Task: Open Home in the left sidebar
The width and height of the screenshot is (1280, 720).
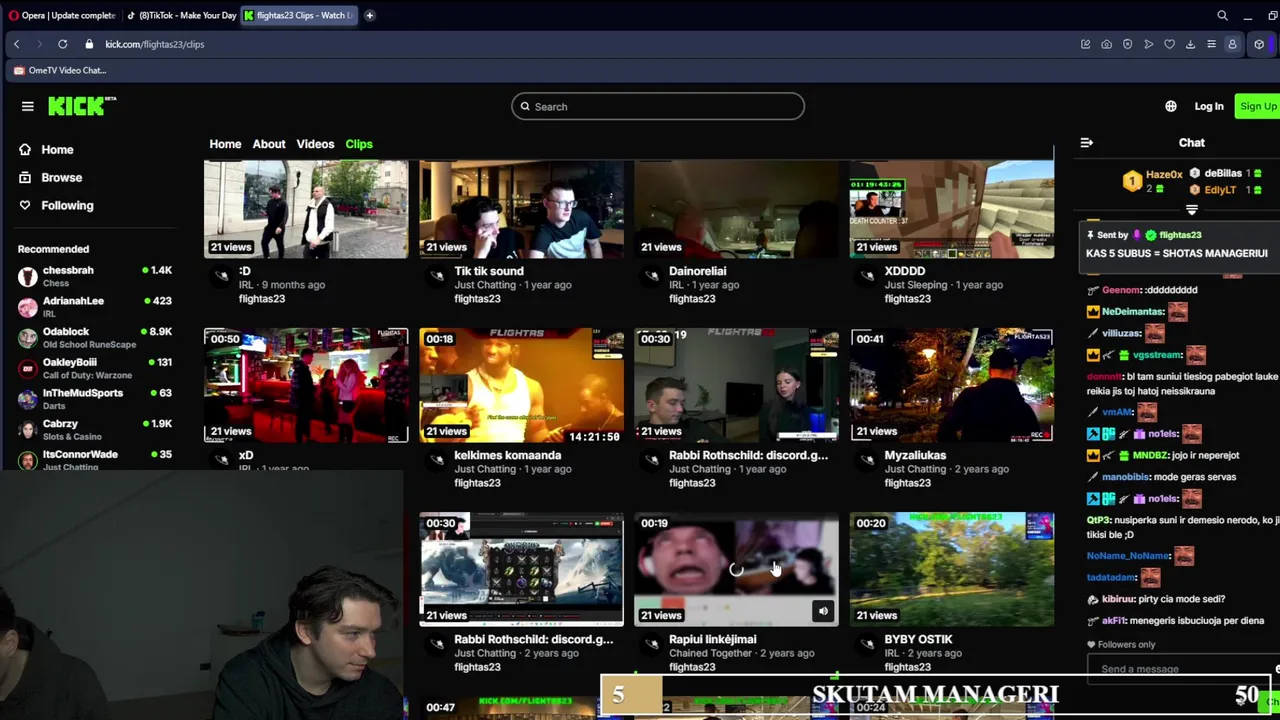Action: (x=57, y=149)
